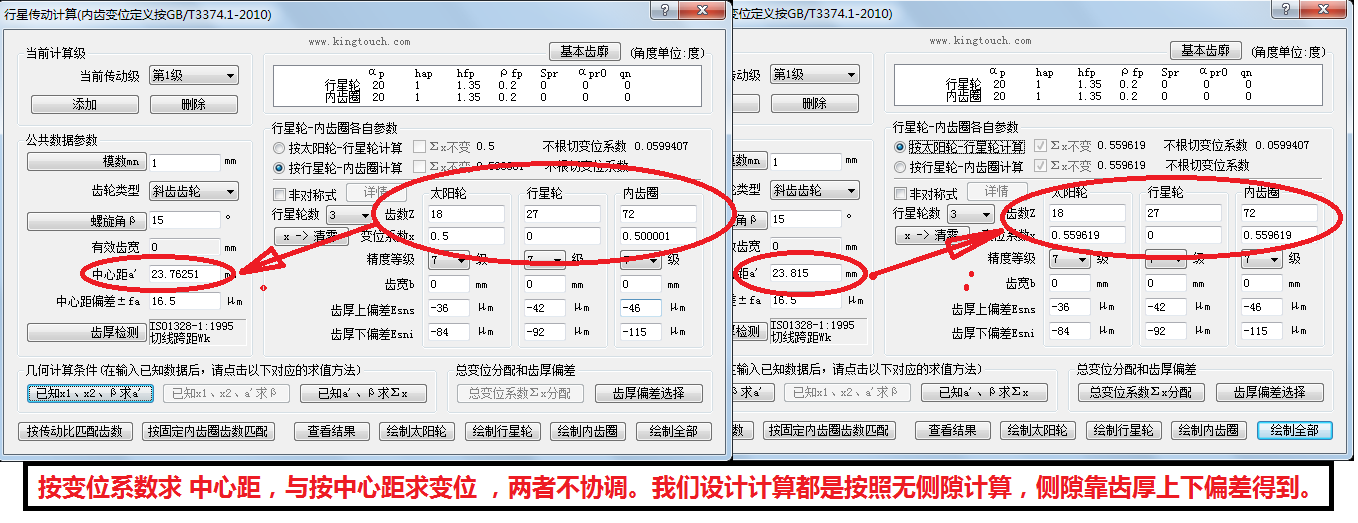The width and height of the screenshot is (1358, 523).
Task: Click x -> 清零 button in left window
Action: coord(312,236)
